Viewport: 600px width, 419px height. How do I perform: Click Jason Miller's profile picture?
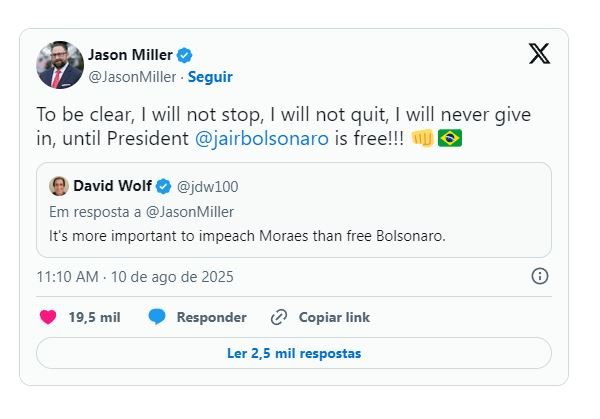[60, 65]
